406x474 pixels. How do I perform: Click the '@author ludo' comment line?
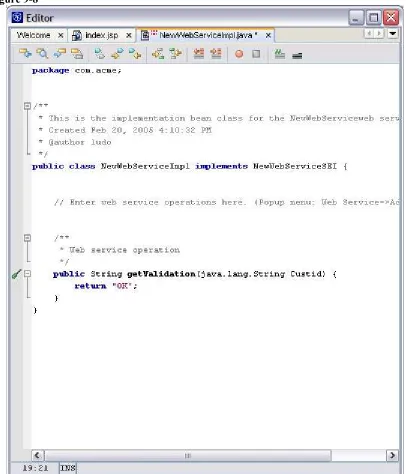(80, 142)
